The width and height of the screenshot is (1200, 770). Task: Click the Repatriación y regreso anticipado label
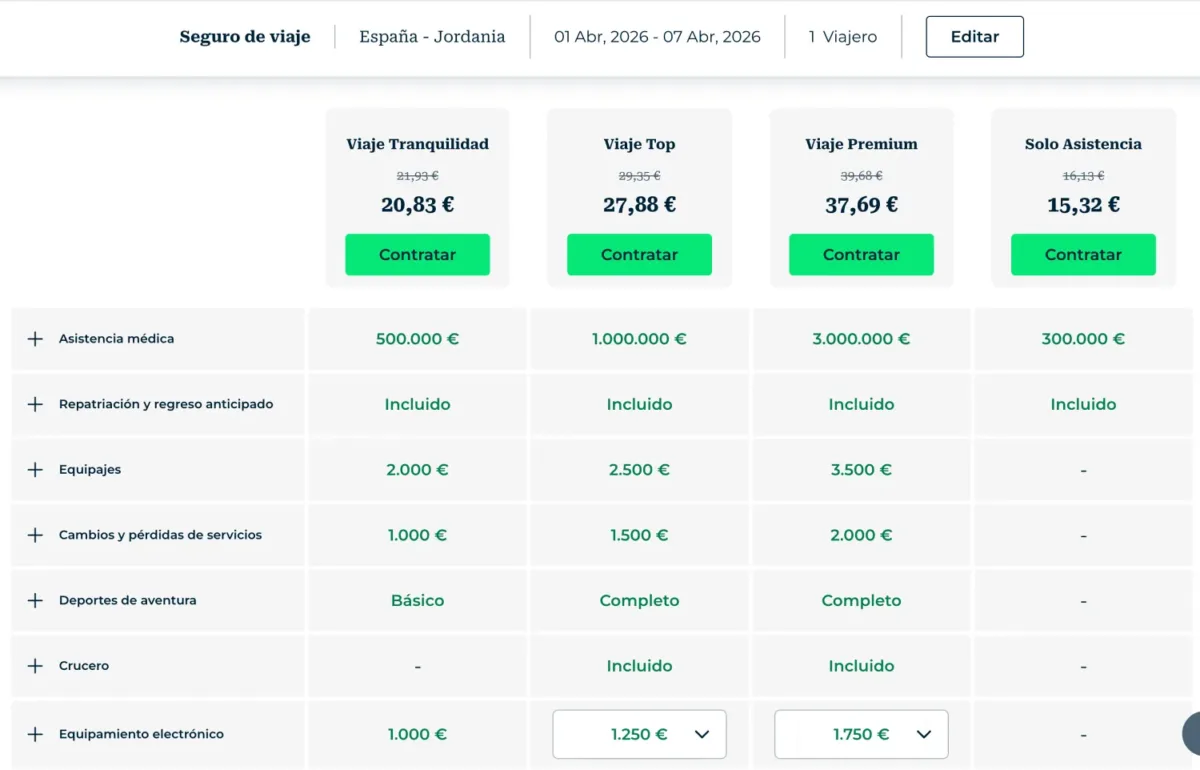tap(166, 405)
